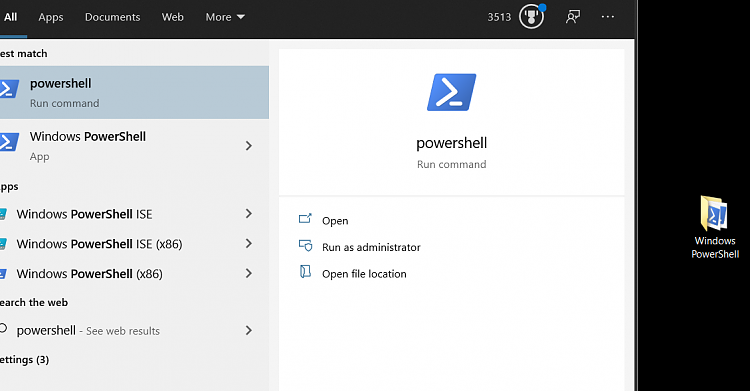Screen dimensions: 750x391
Task: Expand the Windows PowerShell App chevron
Action: tap(249, 145)
